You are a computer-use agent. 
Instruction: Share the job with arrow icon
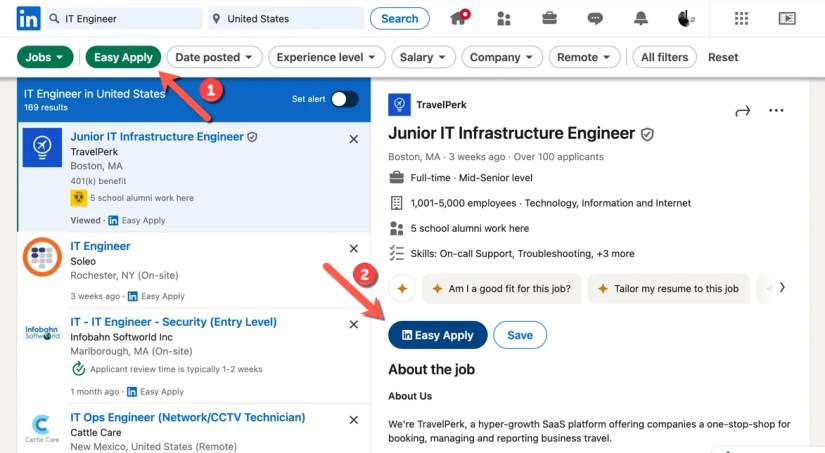coord(742,111)
